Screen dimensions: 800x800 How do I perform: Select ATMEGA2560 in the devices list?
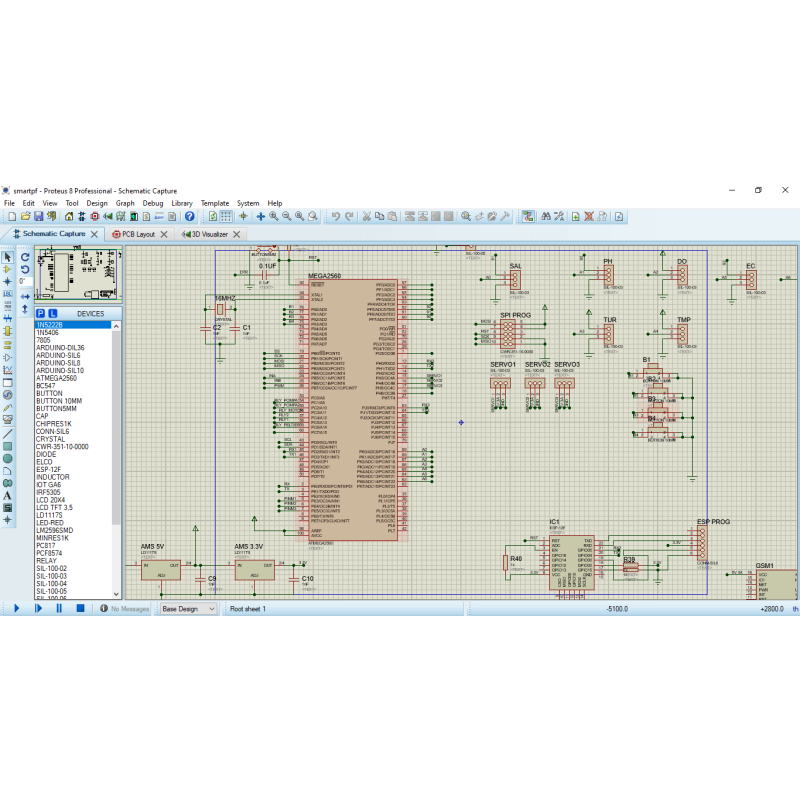pos(57,378)
